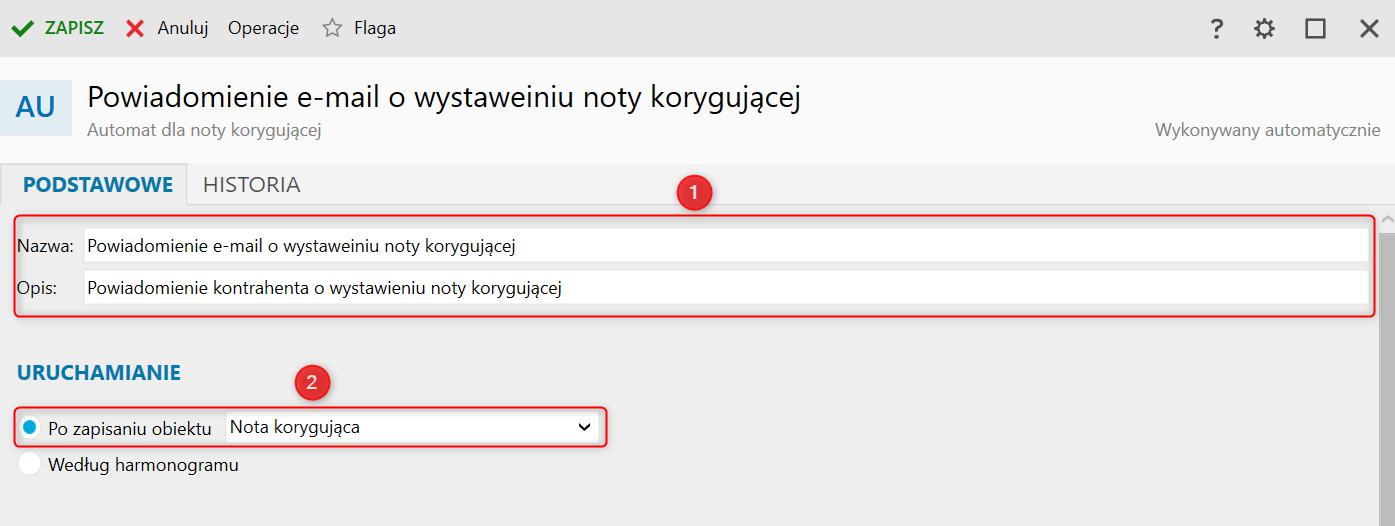
Task: Open the Operacje menu
Action: pyautogui.click(x=263, y=29)
